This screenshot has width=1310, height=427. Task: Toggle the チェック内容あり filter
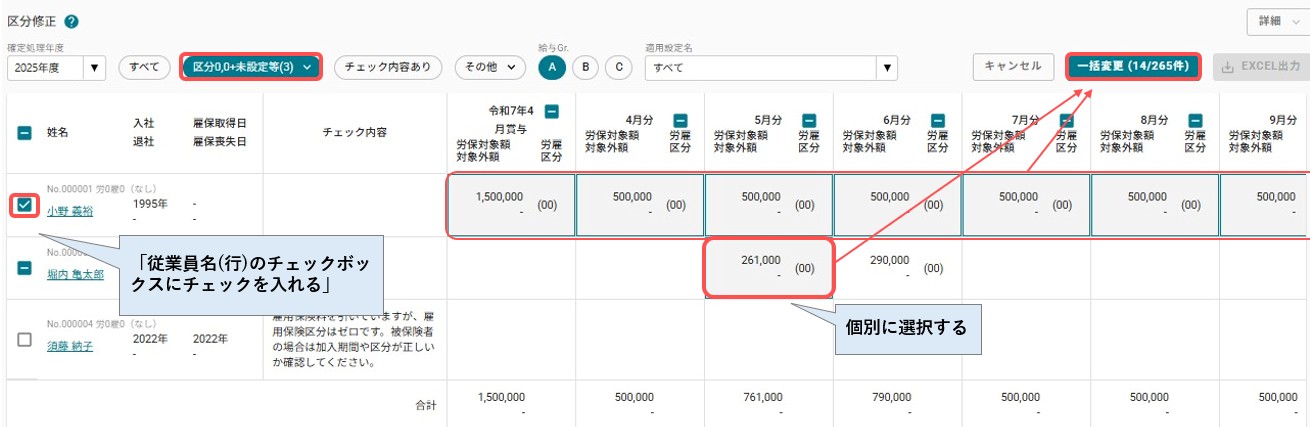(x=387, y=67)
